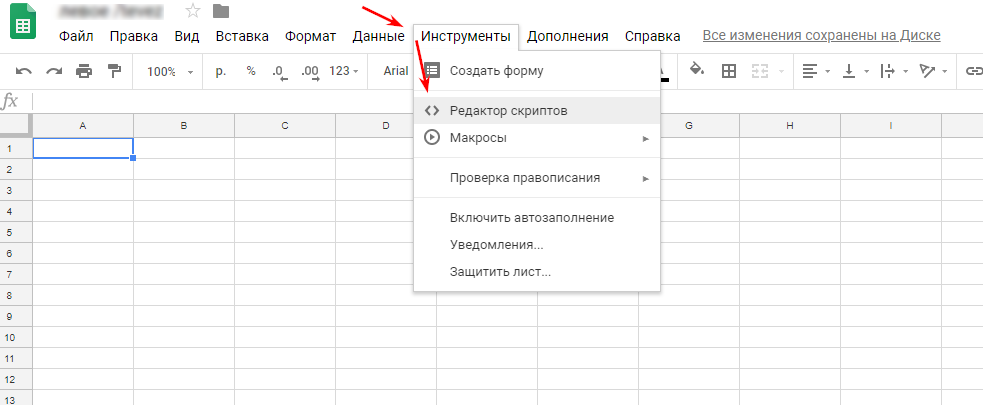This screenshot has width=983, height=405.
Task: Select the paint format roller tool
Action: 113,72
